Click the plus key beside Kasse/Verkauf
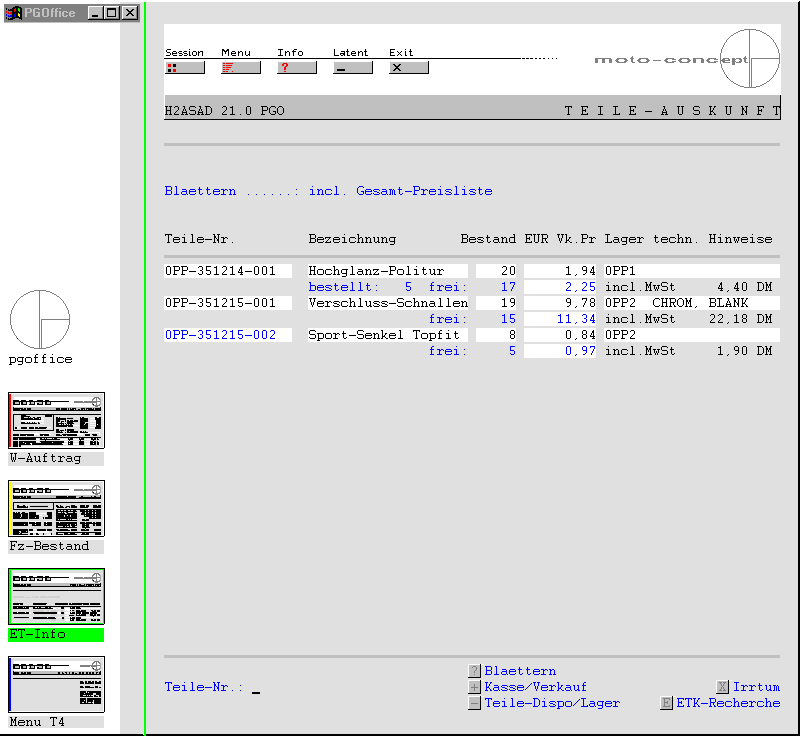The image size is (800, 736). click(474, 687)
